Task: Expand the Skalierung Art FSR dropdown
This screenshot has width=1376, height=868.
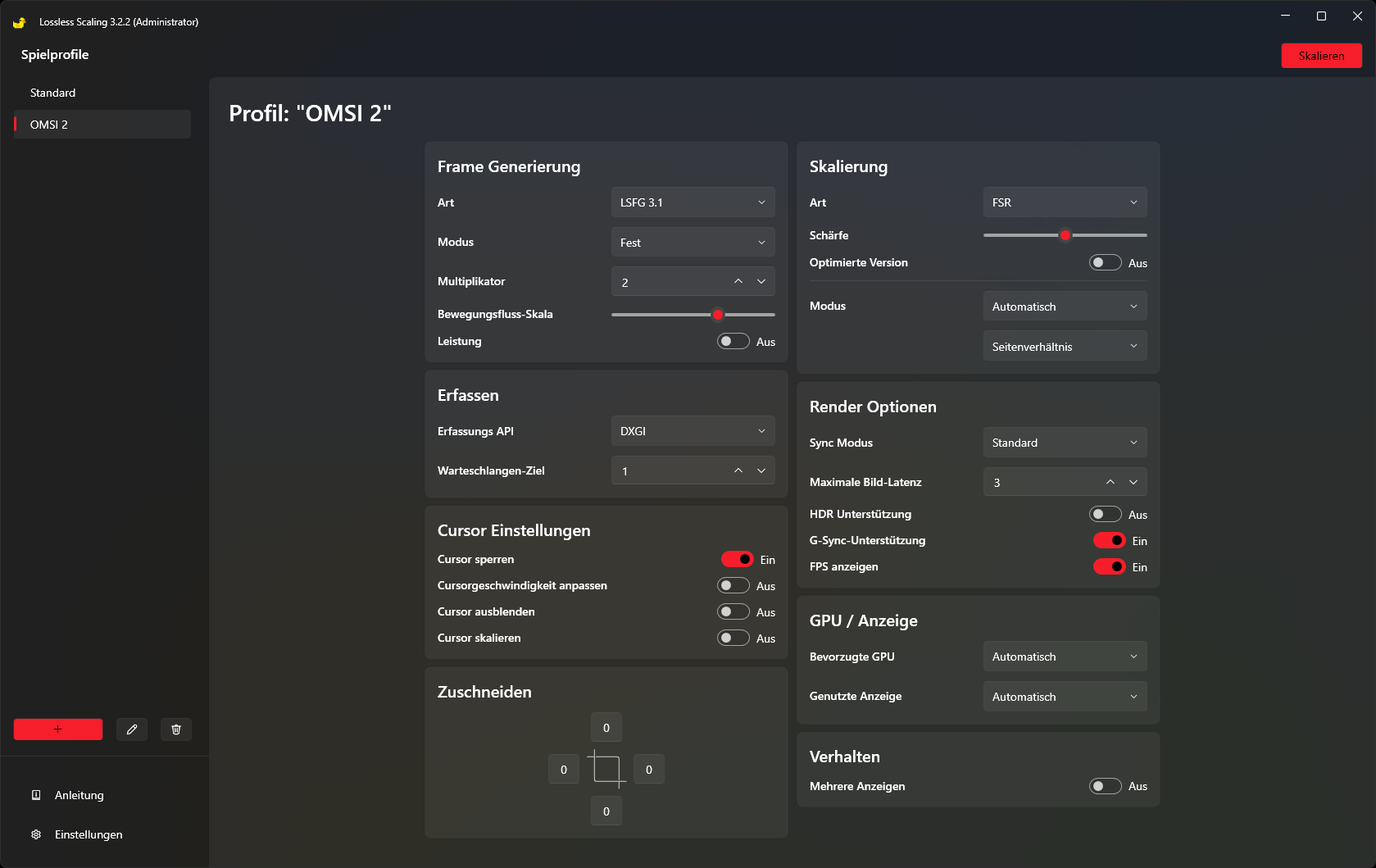Action: click(1065, 202)
